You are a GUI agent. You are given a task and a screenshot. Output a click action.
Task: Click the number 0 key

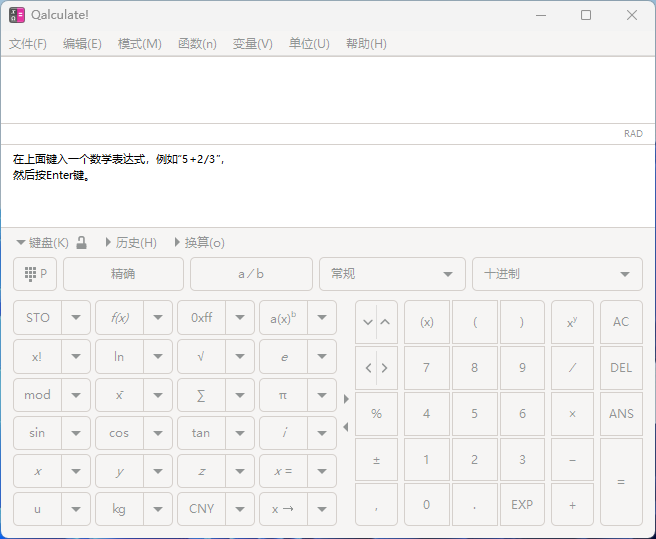pos(427,505)
